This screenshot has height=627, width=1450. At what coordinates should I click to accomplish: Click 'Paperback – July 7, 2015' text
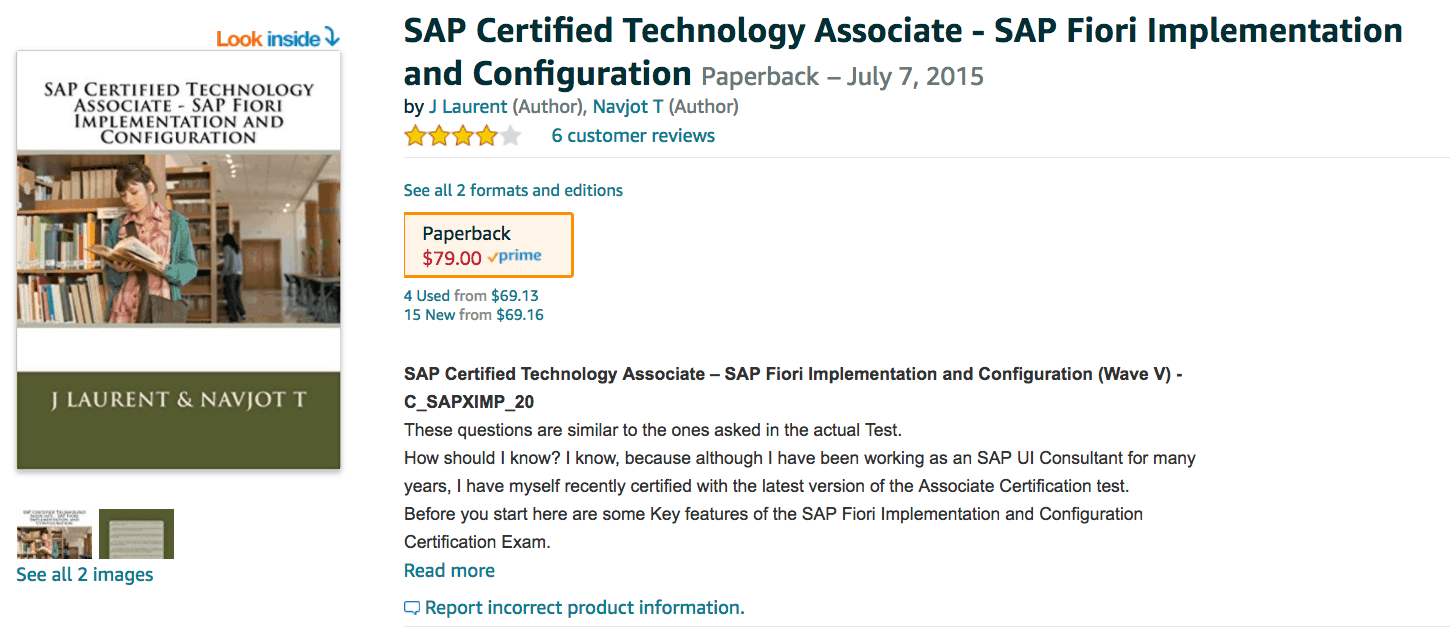842,76
